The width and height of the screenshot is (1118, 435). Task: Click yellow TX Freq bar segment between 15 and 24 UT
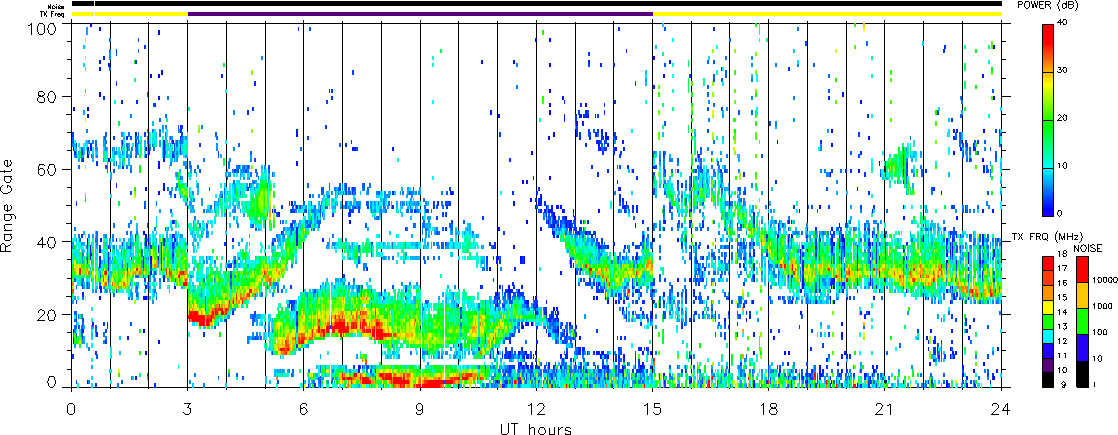coord(827,14)
